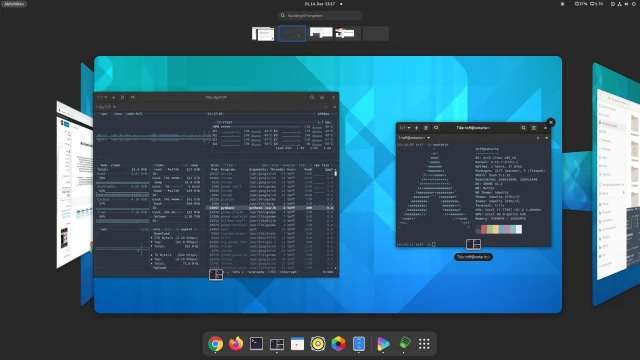Click search icon in the neofetch Tilix window
This screenshot has height=360, width=640.
pyautogui.click(x=524, y=128)
